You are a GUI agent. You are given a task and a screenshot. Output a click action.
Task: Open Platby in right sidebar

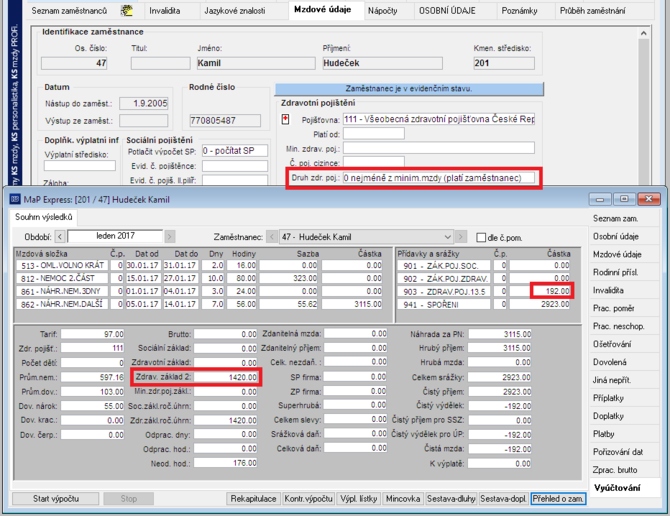point(624,434)
